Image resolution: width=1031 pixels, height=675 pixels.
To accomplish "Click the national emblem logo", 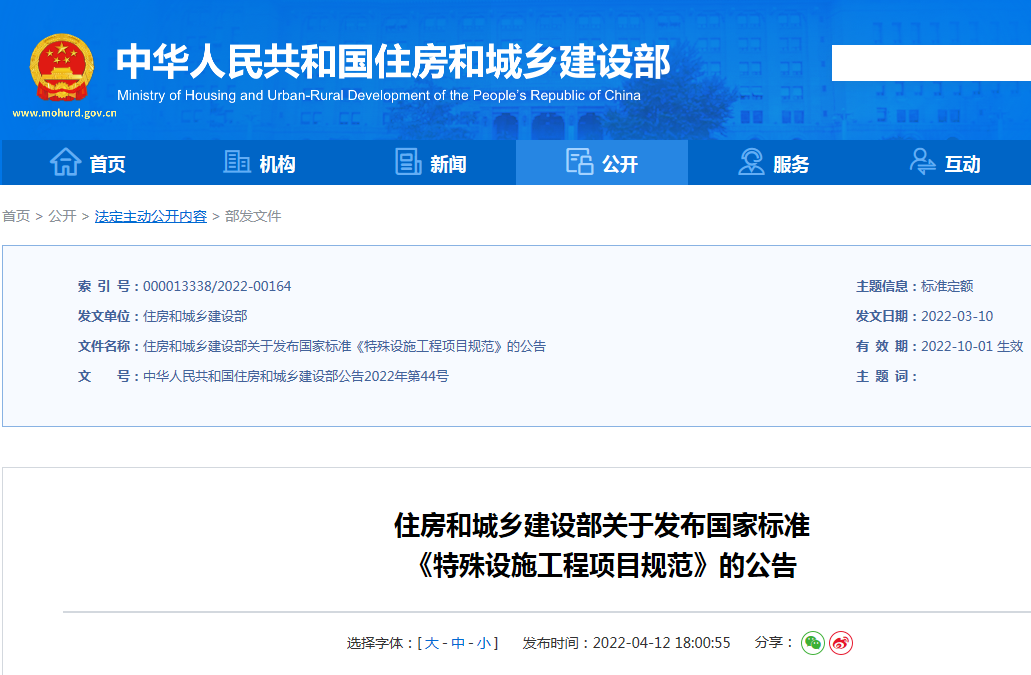I will pos(62,68).
